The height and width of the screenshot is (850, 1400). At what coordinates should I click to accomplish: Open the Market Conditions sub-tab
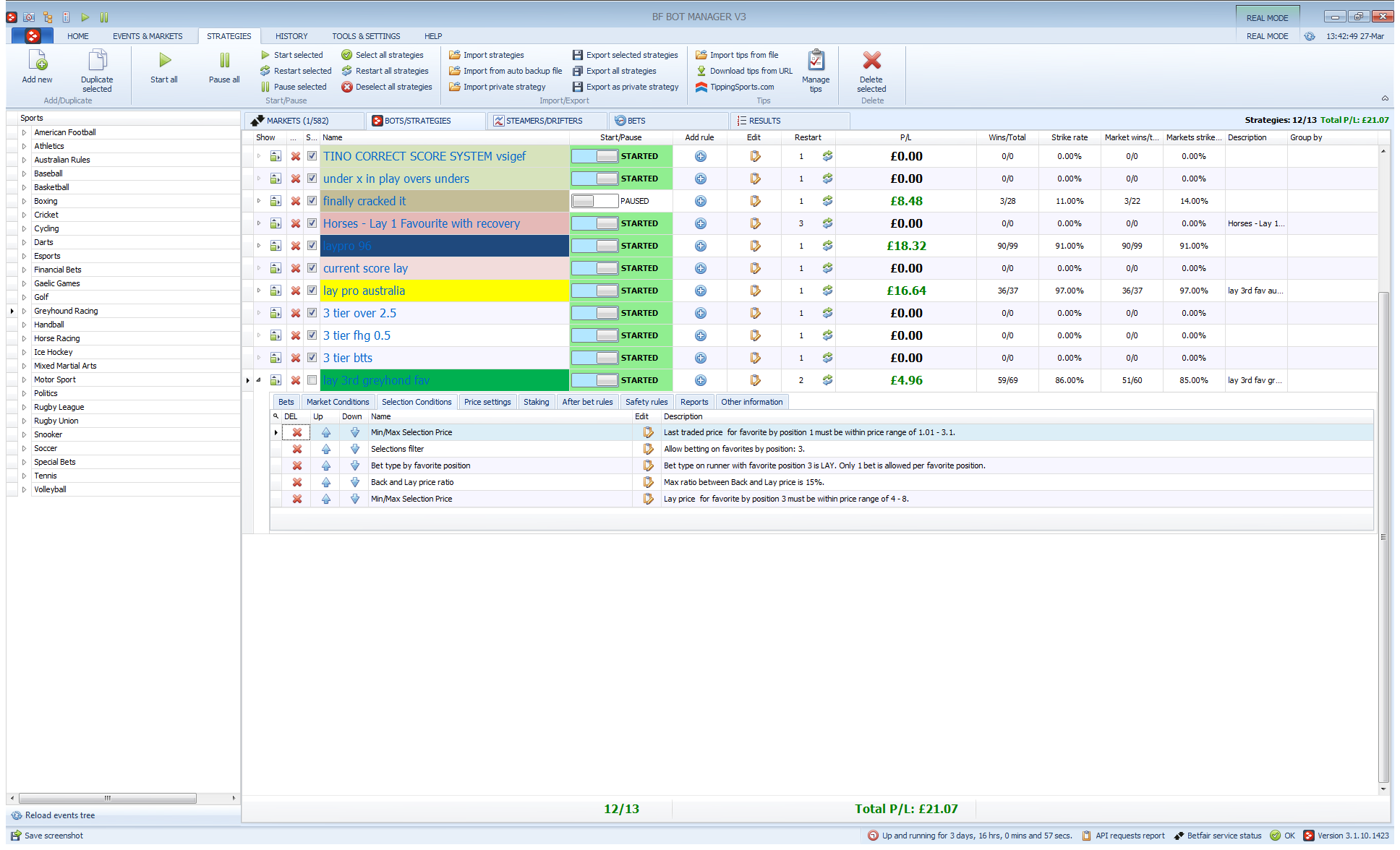click(338, 402)
